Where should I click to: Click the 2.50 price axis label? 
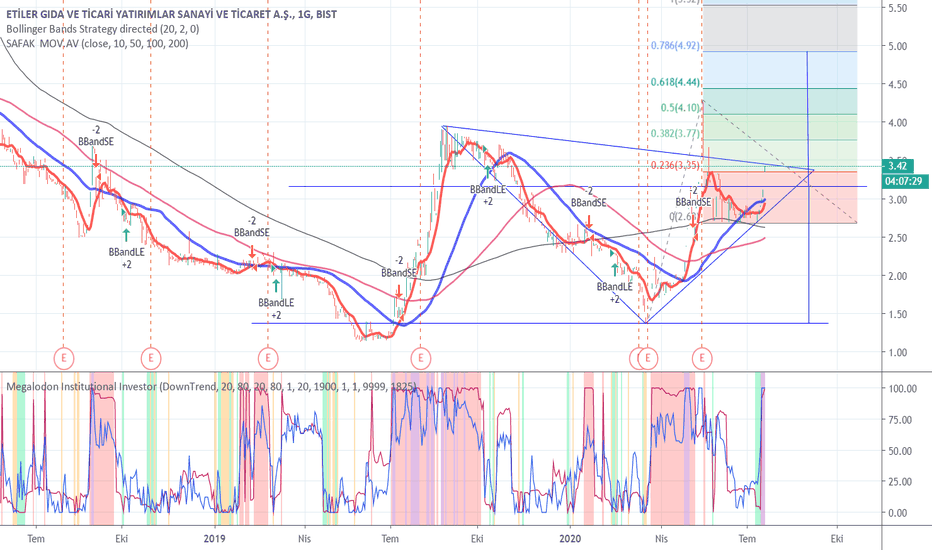[x=898, y=238]
